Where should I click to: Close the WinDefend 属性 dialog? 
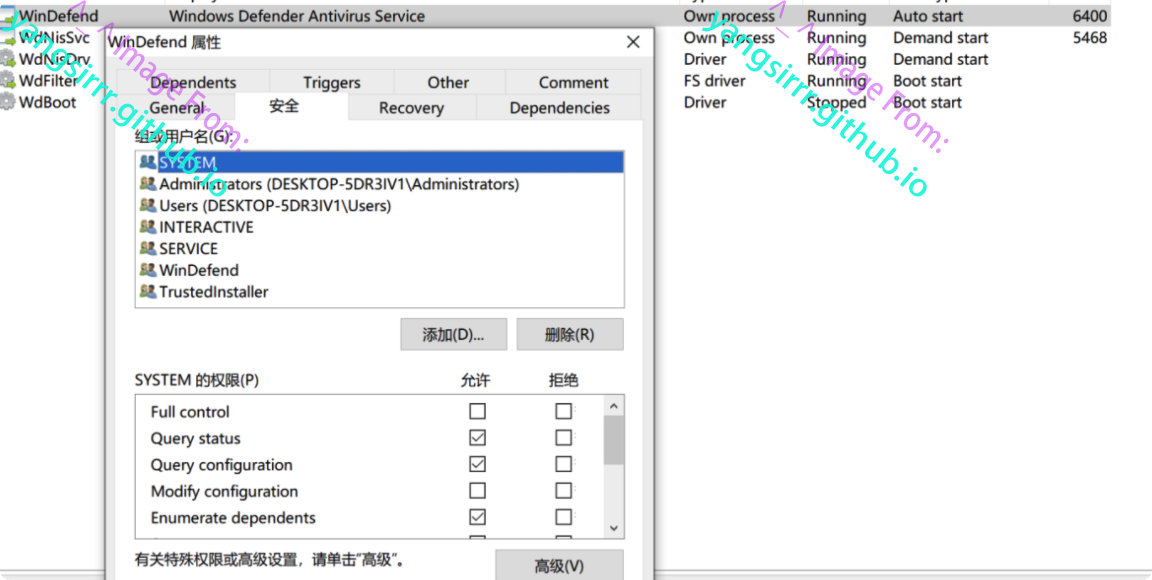pos(633,43)
